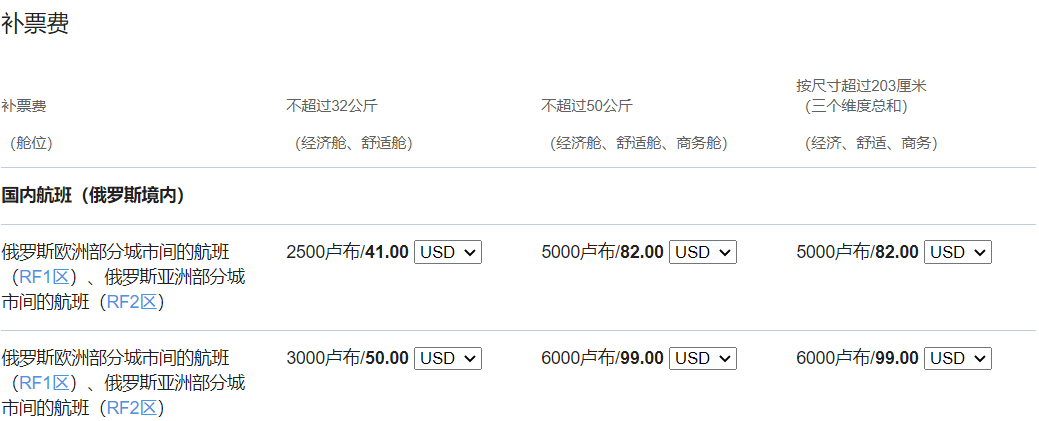Follow the RF1区 link in the 3000卢布 row

click(44, 383)
